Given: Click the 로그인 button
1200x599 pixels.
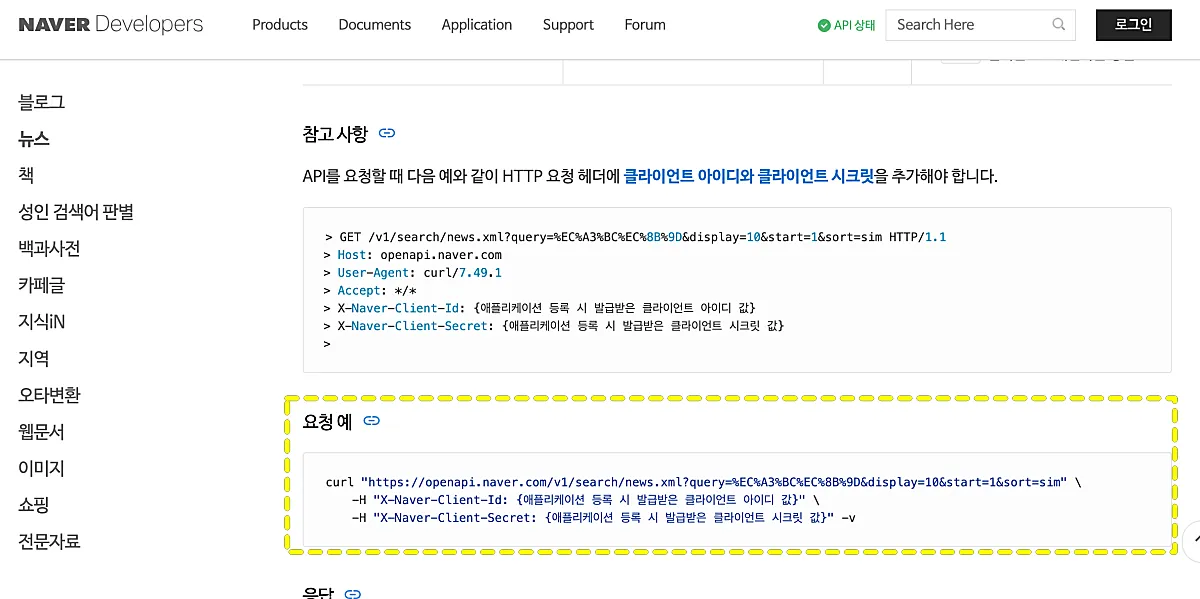Looking at the screenshot, I should pyautogui.click(x=1133, y=25).
